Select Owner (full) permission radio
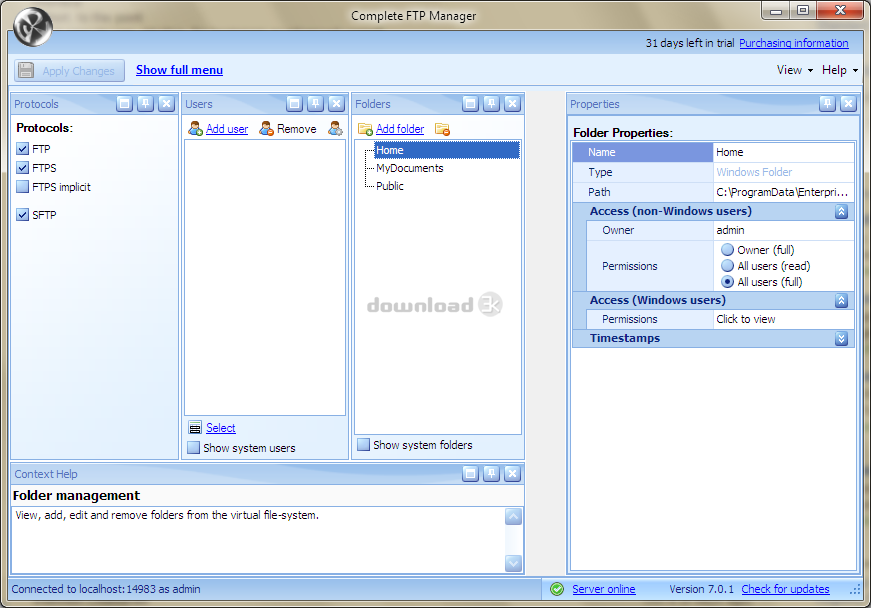871x608 pixels. click(728, 250)
